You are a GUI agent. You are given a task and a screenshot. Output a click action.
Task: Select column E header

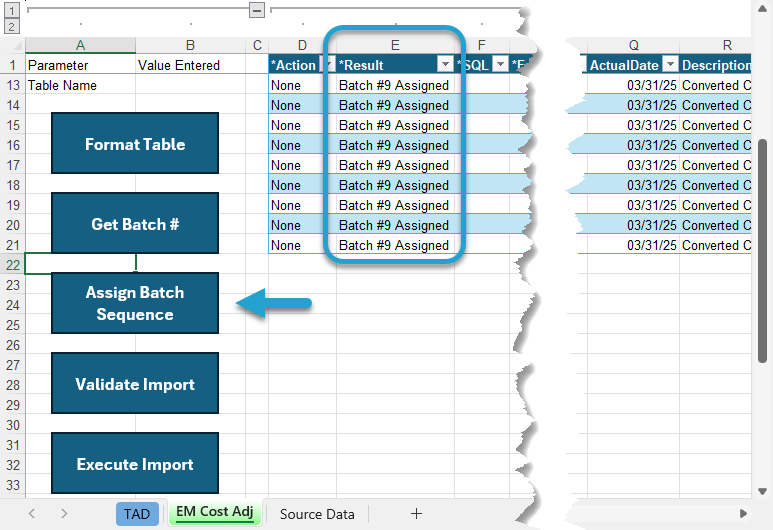(395, 45)
